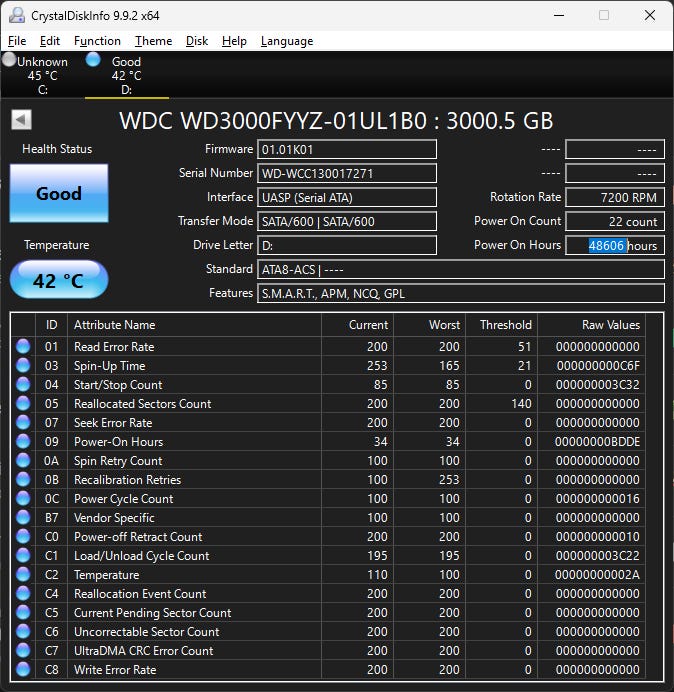Click the Good health status button
The height and width of the screenshot is (692, 674).
point(59,193)
